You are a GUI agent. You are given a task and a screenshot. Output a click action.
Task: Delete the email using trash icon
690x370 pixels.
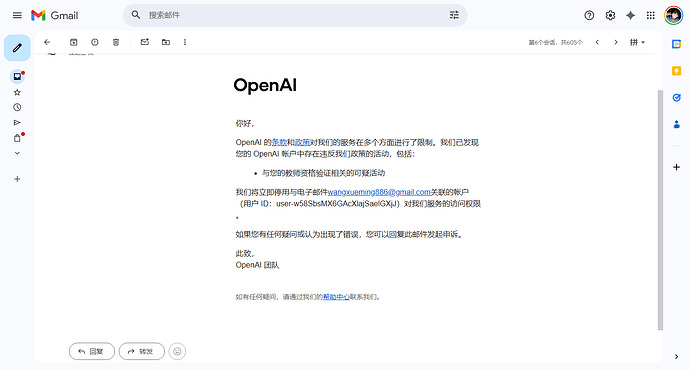[116, 42]
